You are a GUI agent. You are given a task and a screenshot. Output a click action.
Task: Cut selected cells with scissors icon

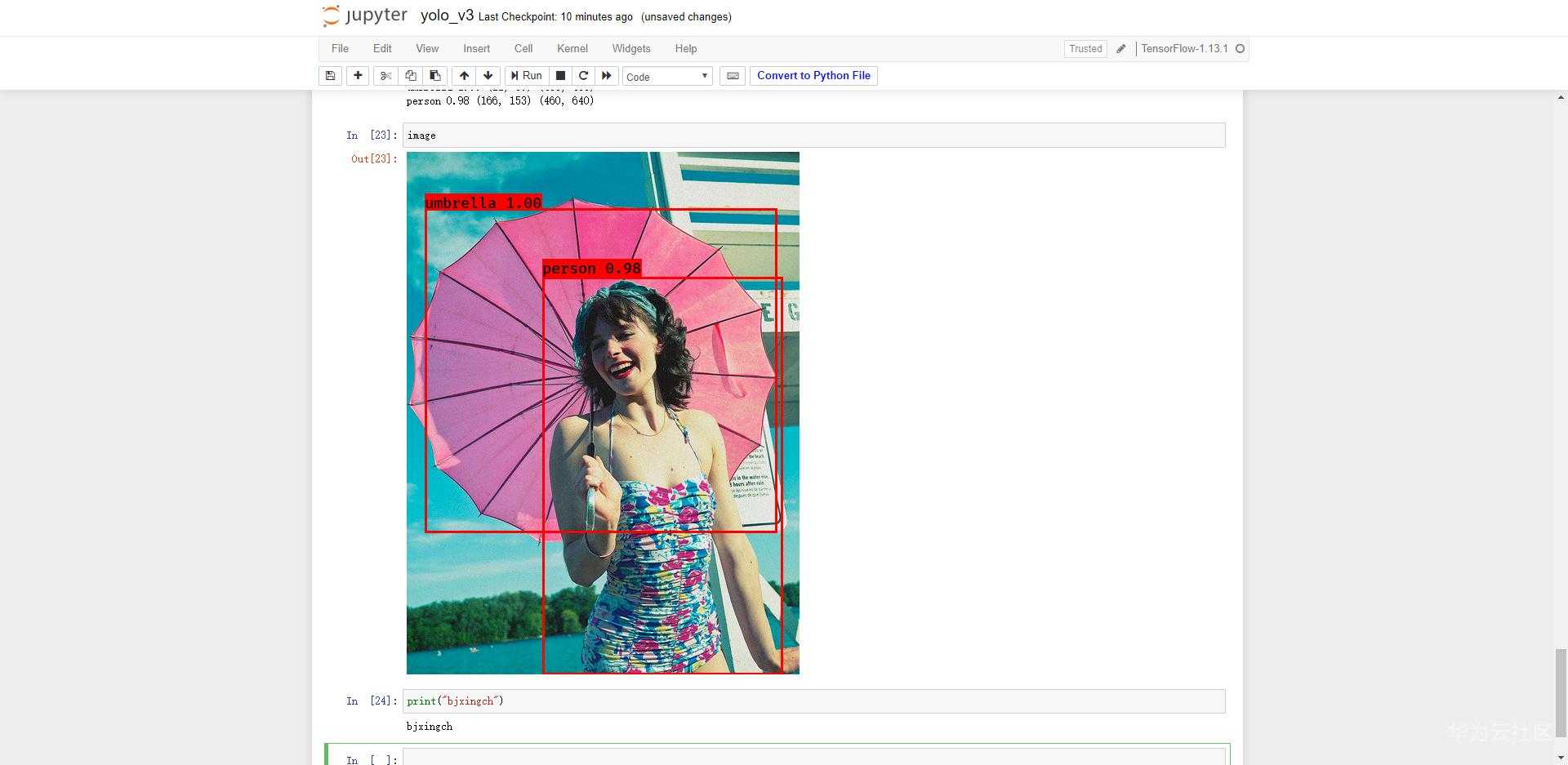[385, 76]
